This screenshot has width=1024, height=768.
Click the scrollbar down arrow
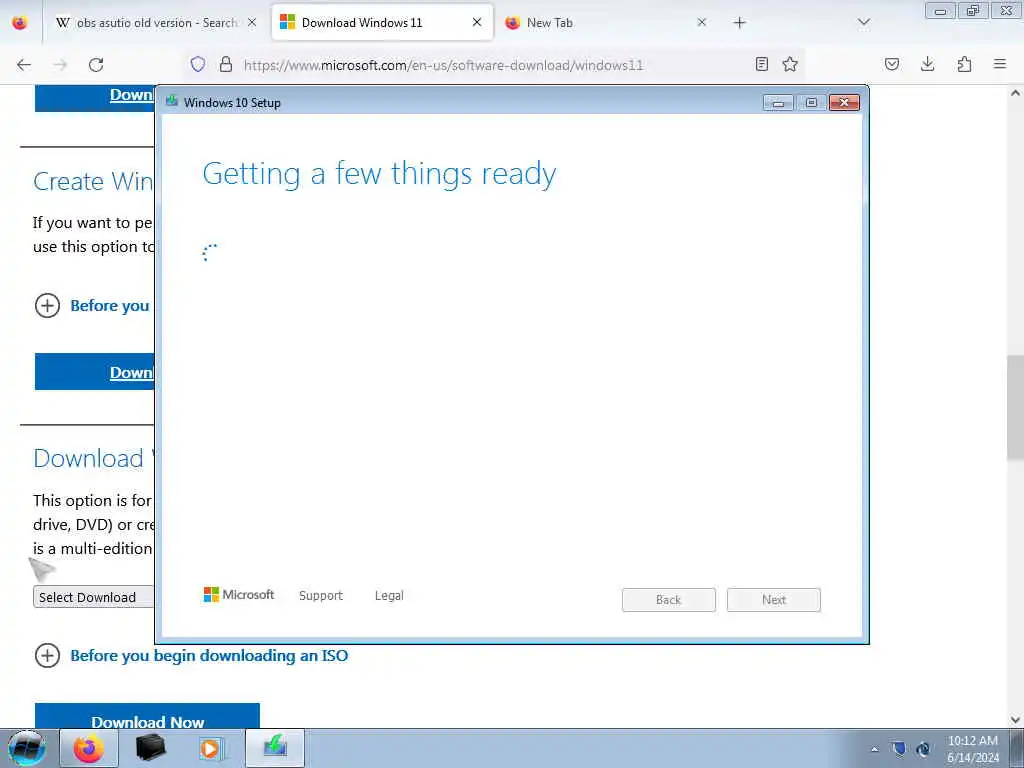coord(1016,720)
